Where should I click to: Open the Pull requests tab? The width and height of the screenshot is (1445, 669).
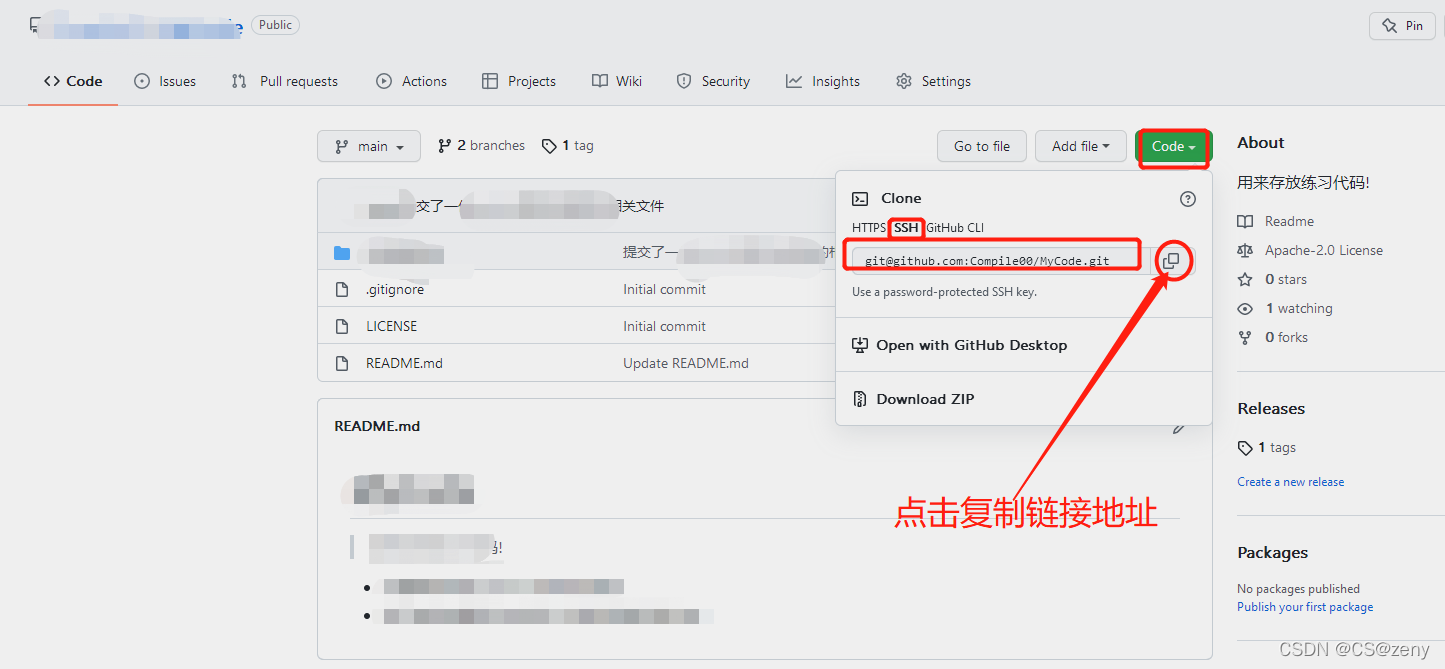click(x=285, y=81)
